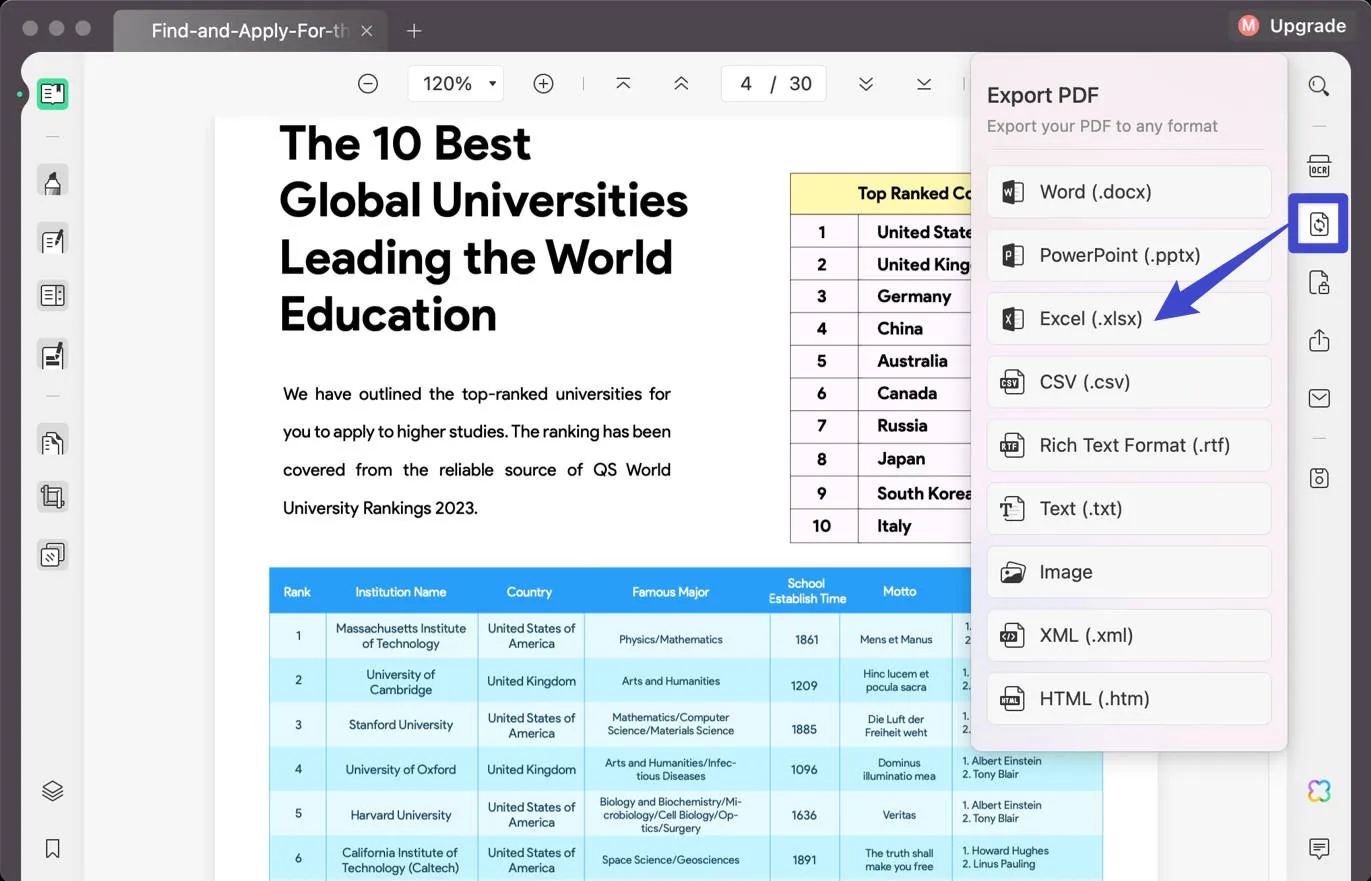Jump to the first page
The height and width of the screenshot is (881, 1371).
click(x=623, y=84)
